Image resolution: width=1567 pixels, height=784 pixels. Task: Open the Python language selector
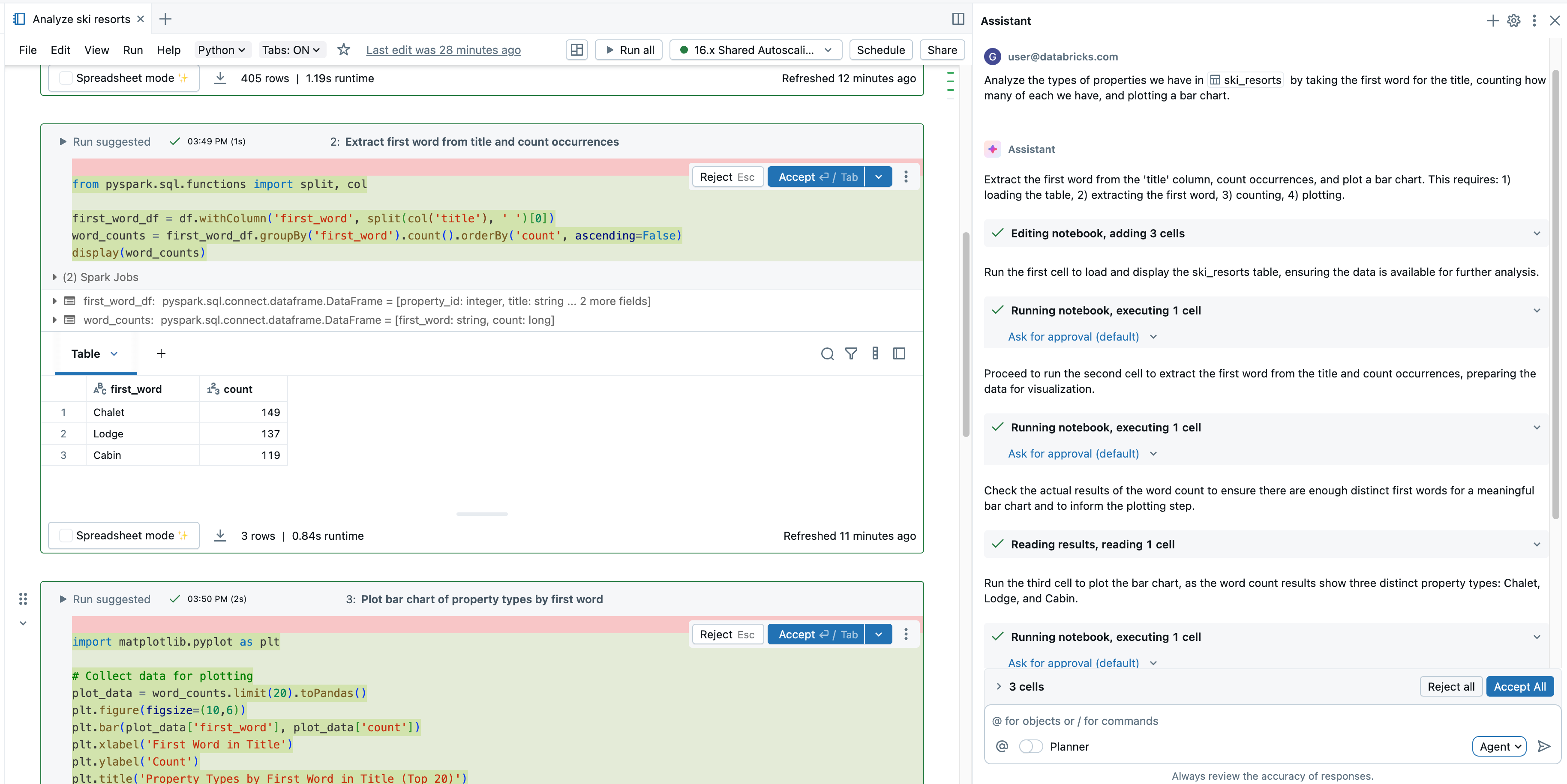pyautogui.click(x=222, y=50)
